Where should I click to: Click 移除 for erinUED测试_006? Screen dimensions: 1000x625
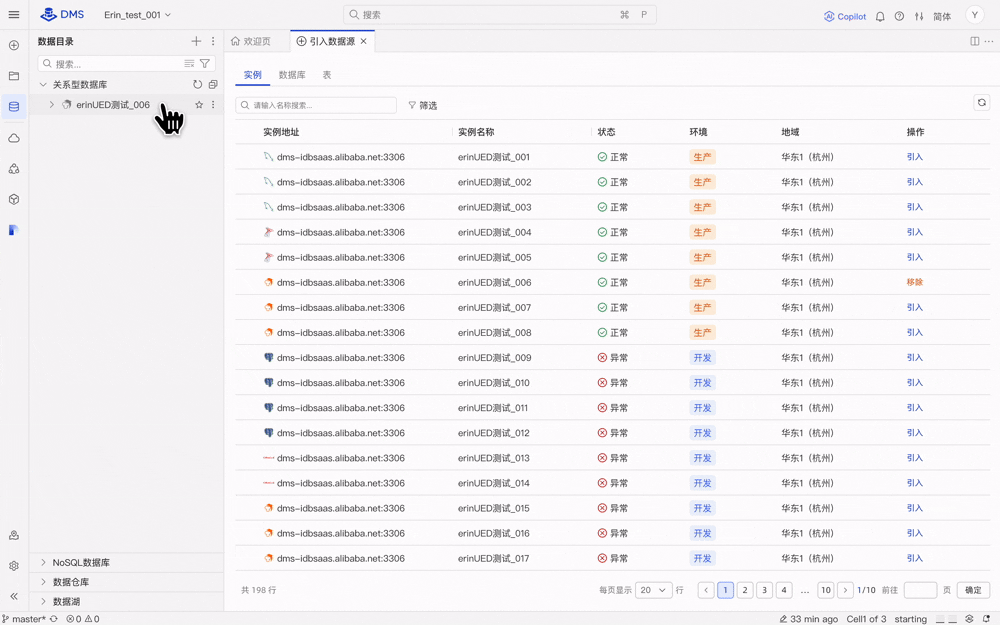pyautogui.click(x=914, y=282)
